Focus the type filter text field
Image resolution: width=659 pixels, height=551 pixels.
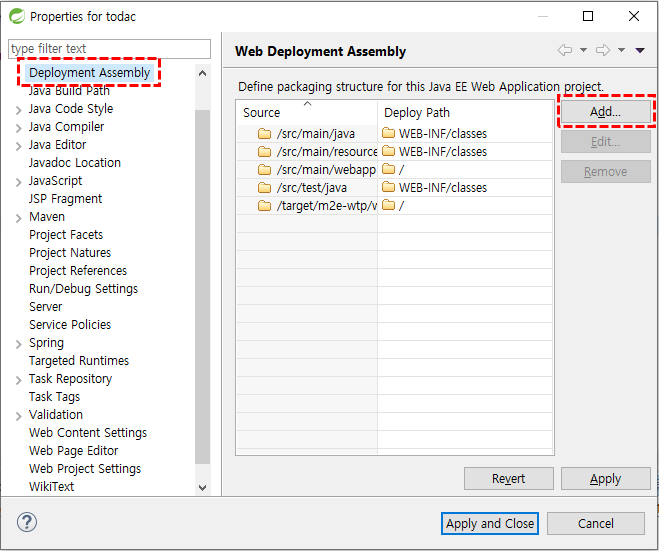point(109,49)
